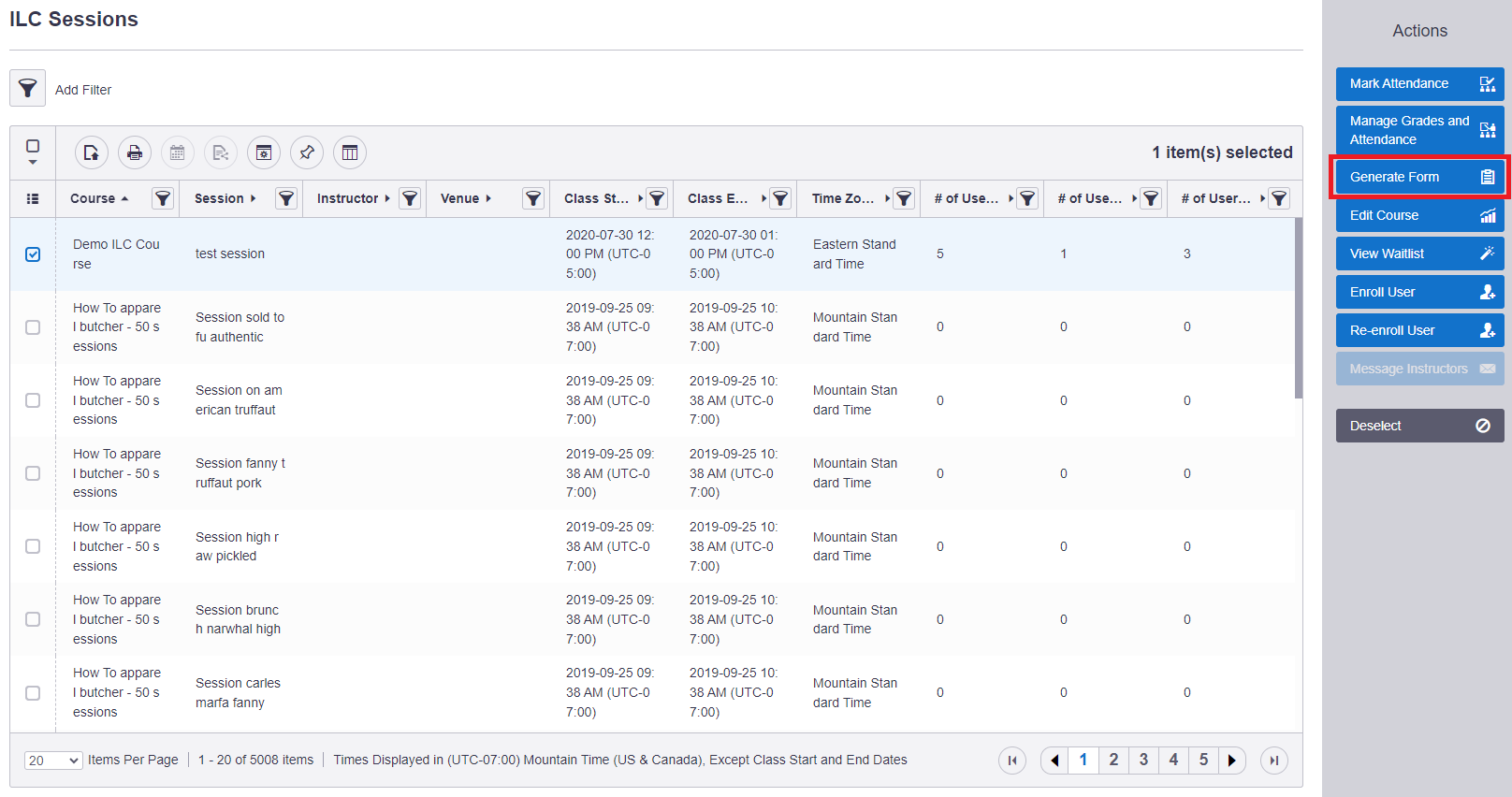The image size is (1512, 797).
Task: Go to the previous page arrow
Action: click(x=1054, y=761)
